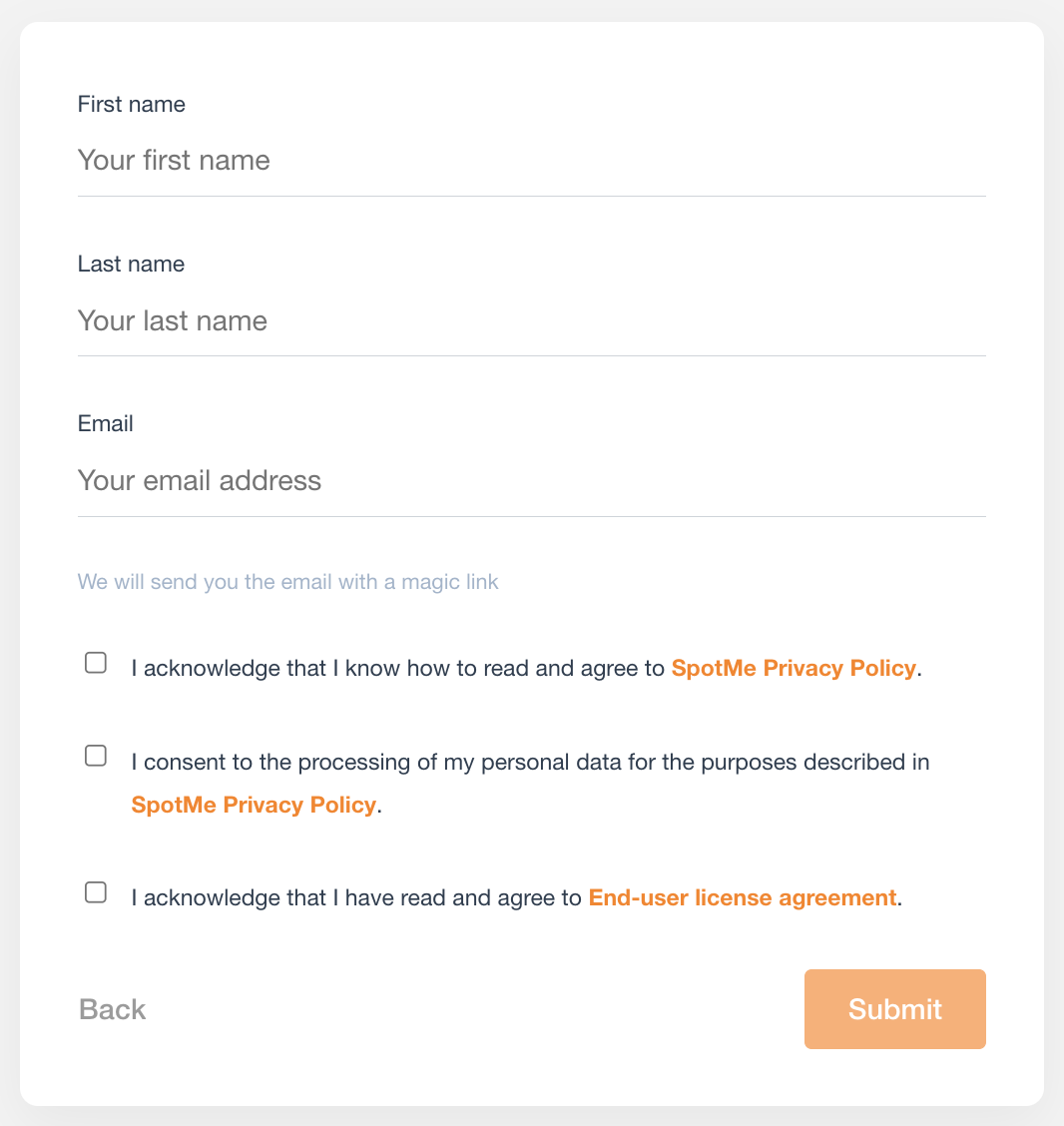This screenshot has width=1064, height=1126.
Task: Check the personal data processing consent box
Action: tap(96, 756)
